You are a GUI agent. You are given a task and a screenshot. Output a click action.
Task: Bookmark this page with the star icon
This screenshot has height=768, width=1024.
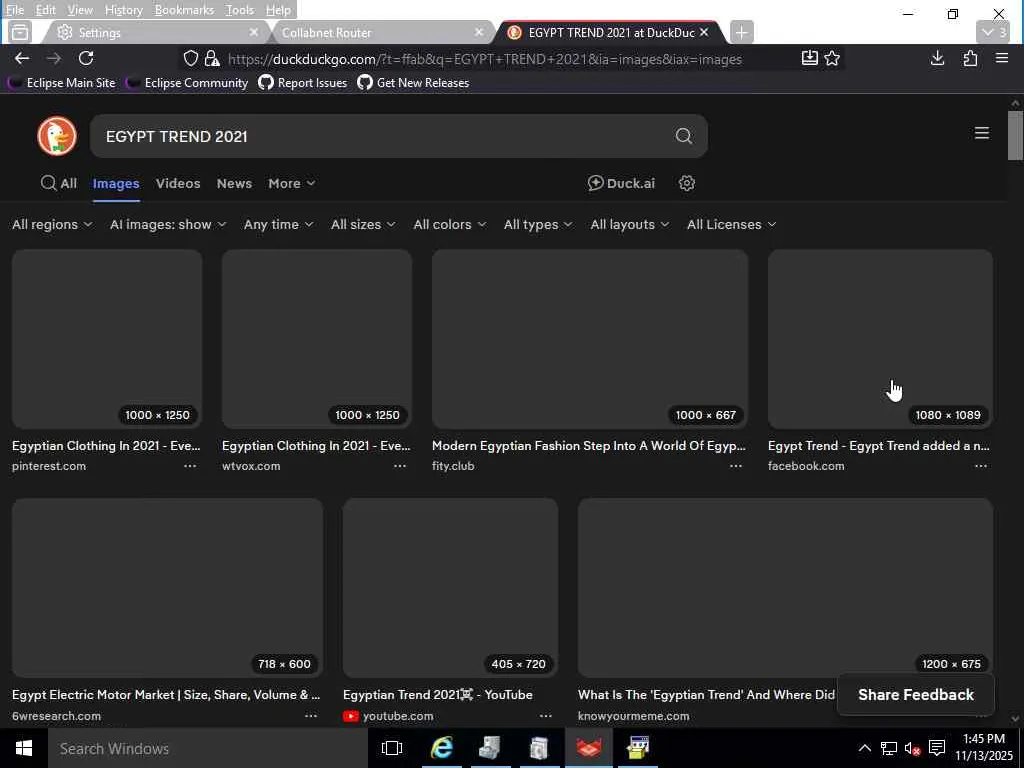(x=831, y=59)
